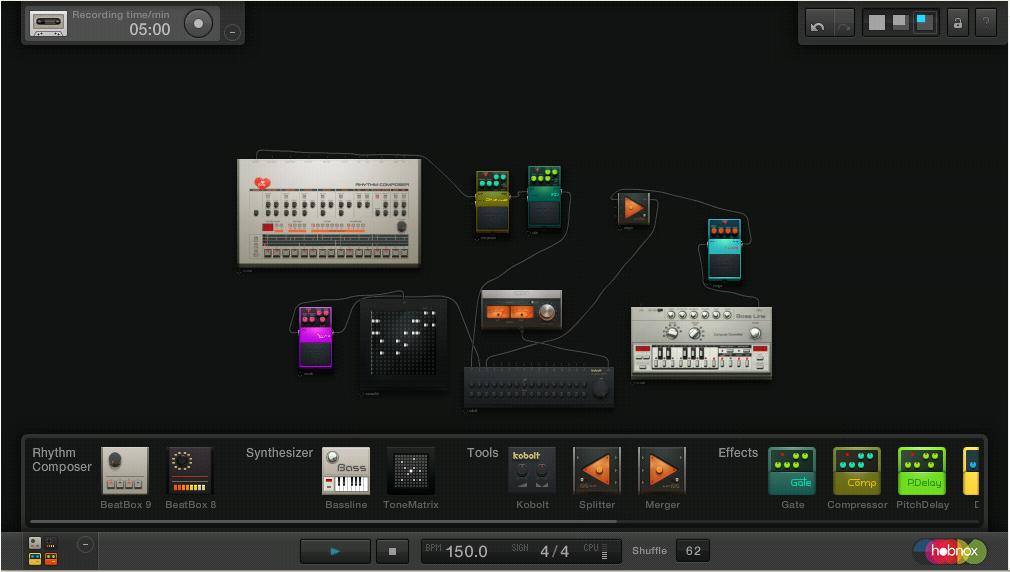Turn the round knob on the Rhythm Composer
Image resolution: width=1010 pixels, height=572 pixels.
coord(401,226)
